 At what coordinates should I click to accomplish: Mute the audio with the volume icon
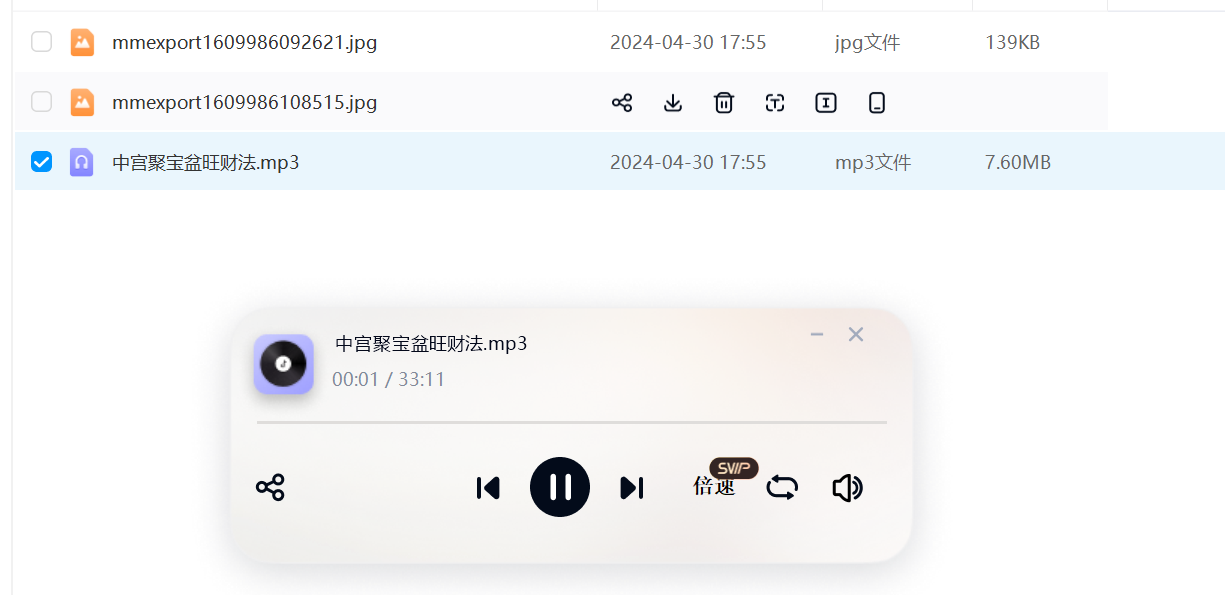click(847, 488)
